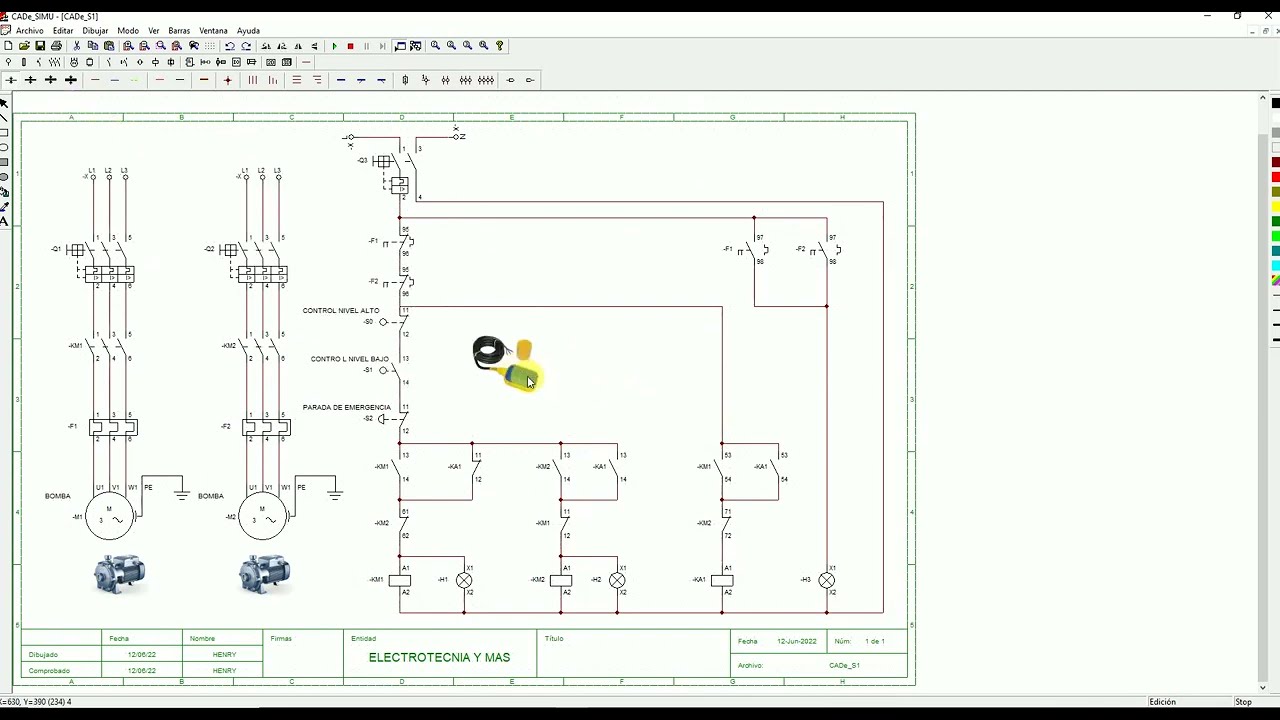Click the '12-Jun-2022' date field
The image size is (1280, 720).
(797, 641)
